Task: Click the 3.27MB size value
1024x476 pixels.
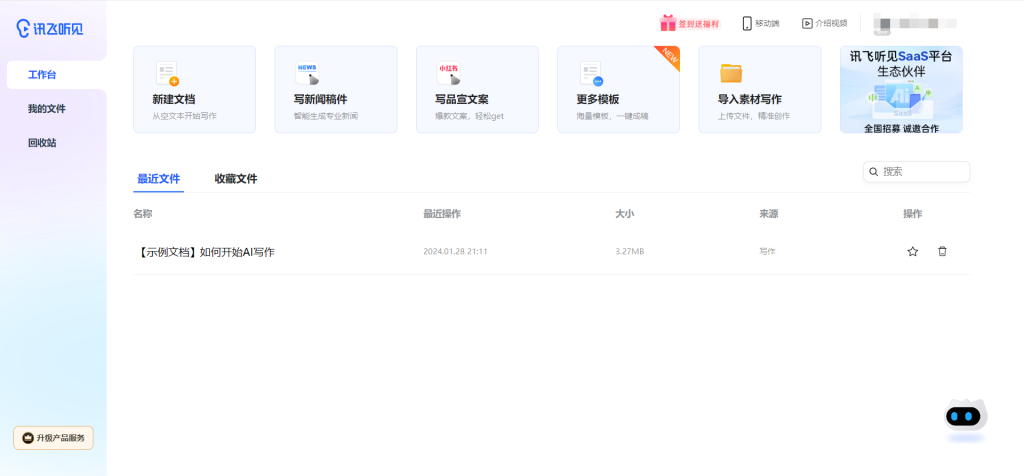Action: [630, 251]
